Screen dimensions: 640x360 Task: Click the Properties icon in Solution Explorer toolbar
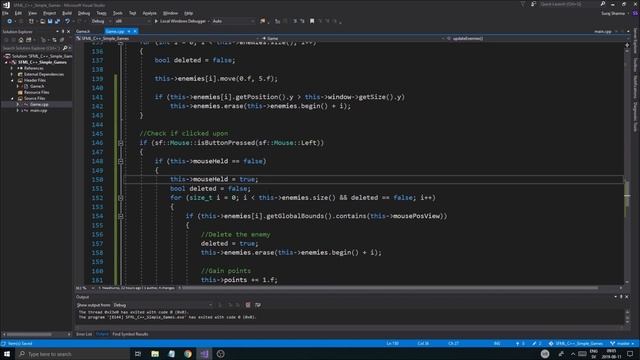[x=62, y=40]
